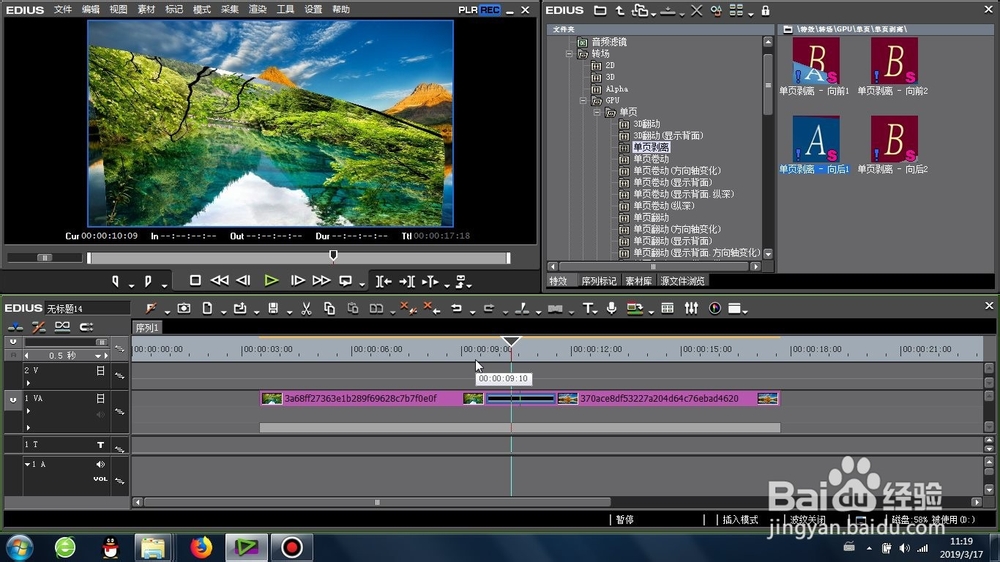Click the loop playback icon
1000x562 pixels.
(346, 281)
